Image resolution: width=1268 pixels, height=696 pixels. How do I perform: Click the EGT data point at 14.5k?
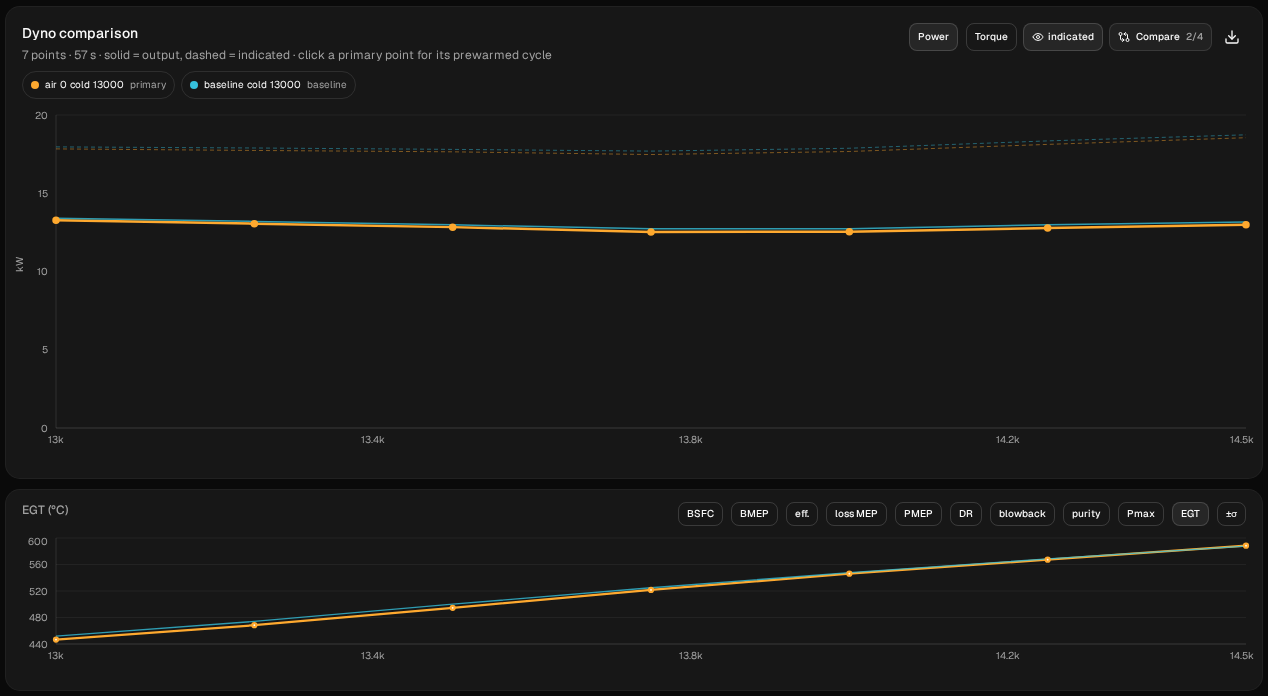(x=1245, y=546)
